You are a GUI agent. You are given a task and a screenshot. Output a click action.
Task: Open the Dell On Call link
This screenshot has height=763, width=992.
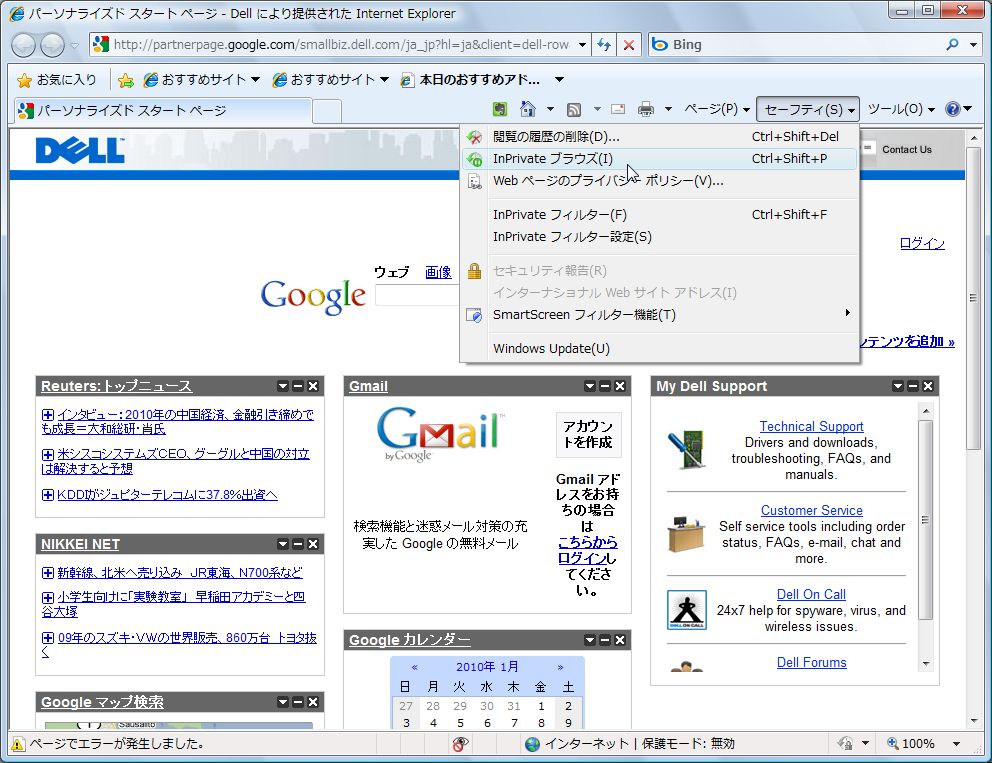tap(811, 595)
